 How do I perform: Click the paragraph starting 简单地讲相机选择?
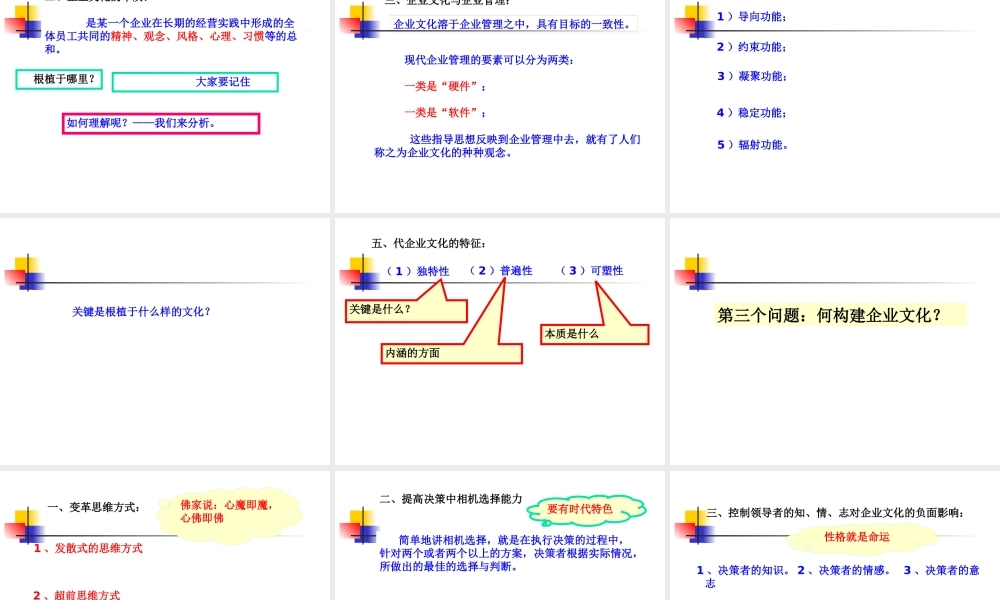tap(508, 553)
